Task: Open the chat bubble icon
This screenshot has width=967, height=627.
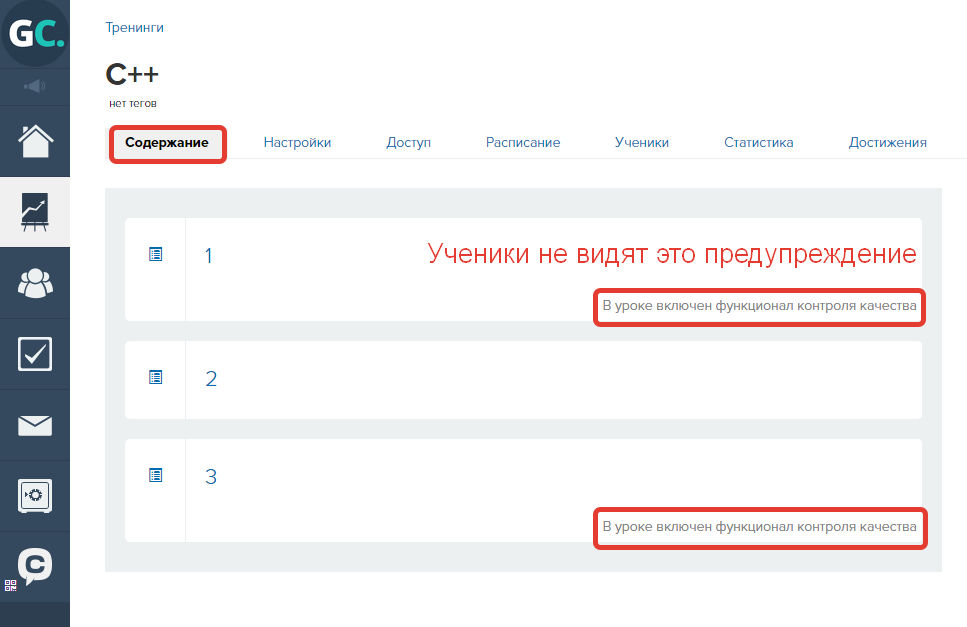Action: pos(35,565)
